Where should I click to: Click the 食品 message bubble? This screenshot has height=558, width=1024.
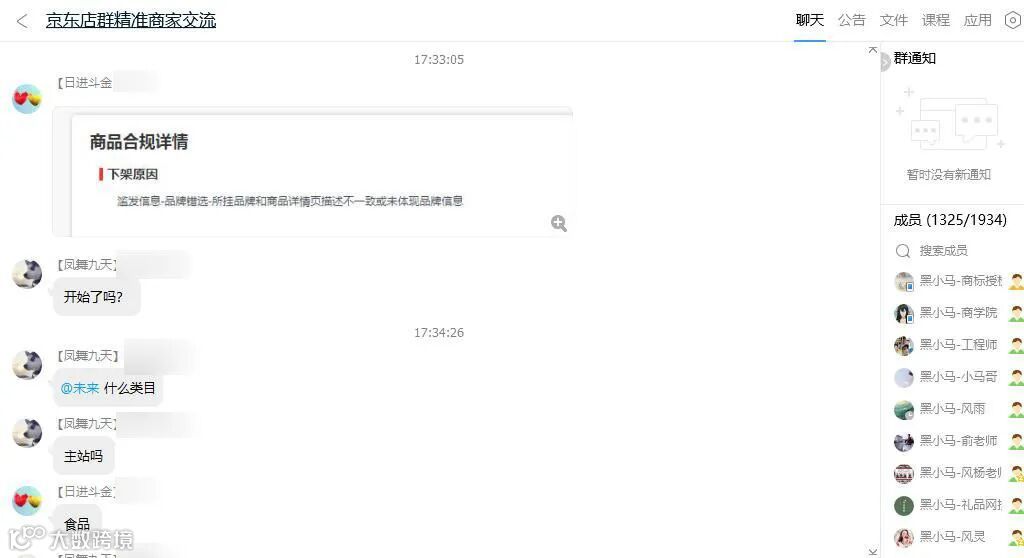[x=77, y=524]
